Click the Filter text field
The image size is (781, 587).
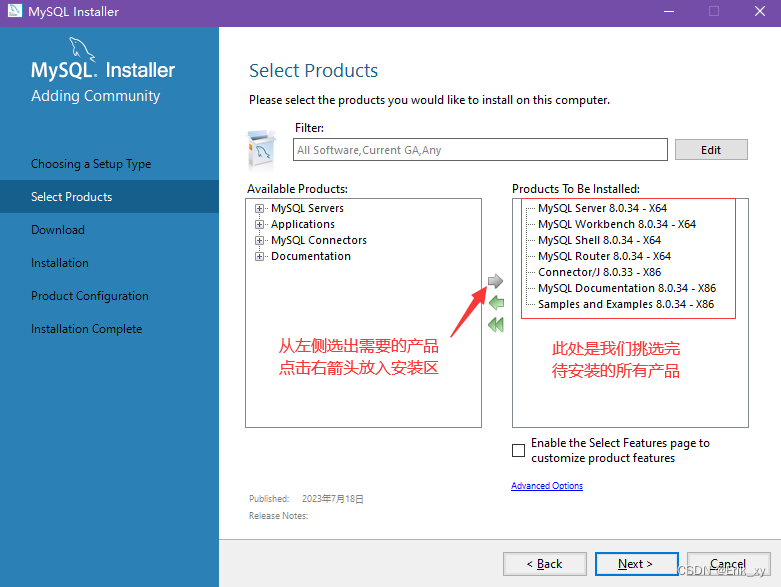tap(480, 149)
